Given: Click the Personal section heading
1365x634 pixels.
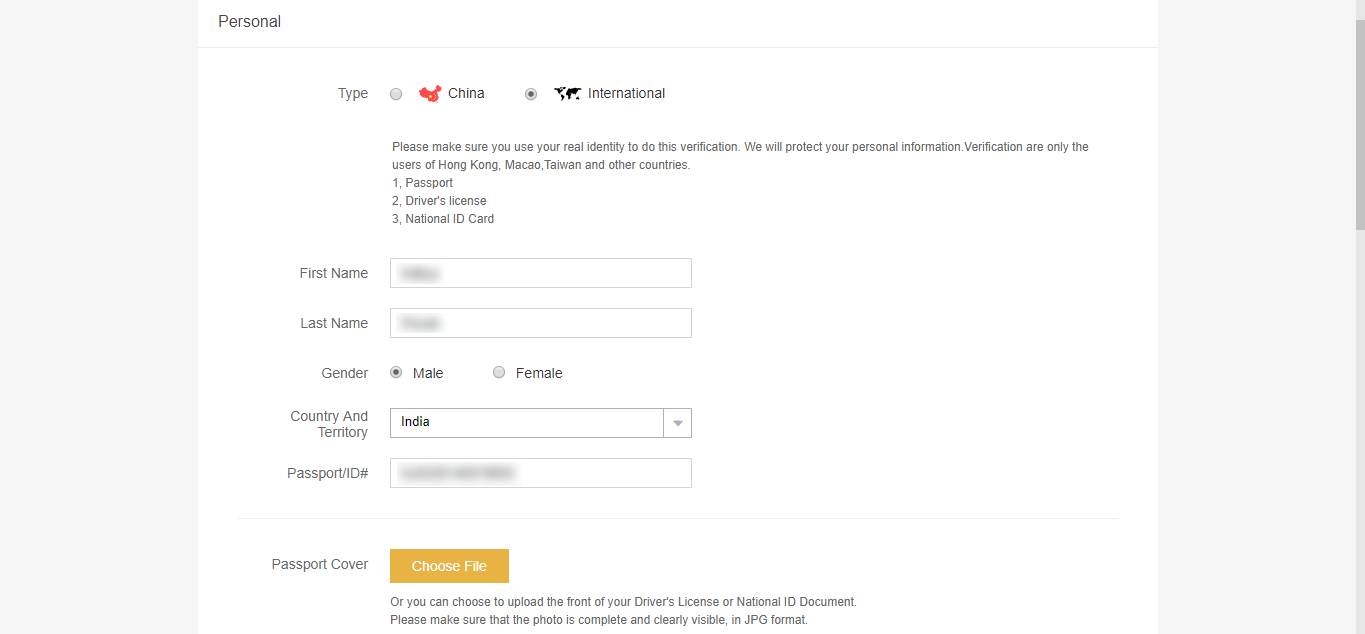Looking at the screenshot, I should point(249,22).
